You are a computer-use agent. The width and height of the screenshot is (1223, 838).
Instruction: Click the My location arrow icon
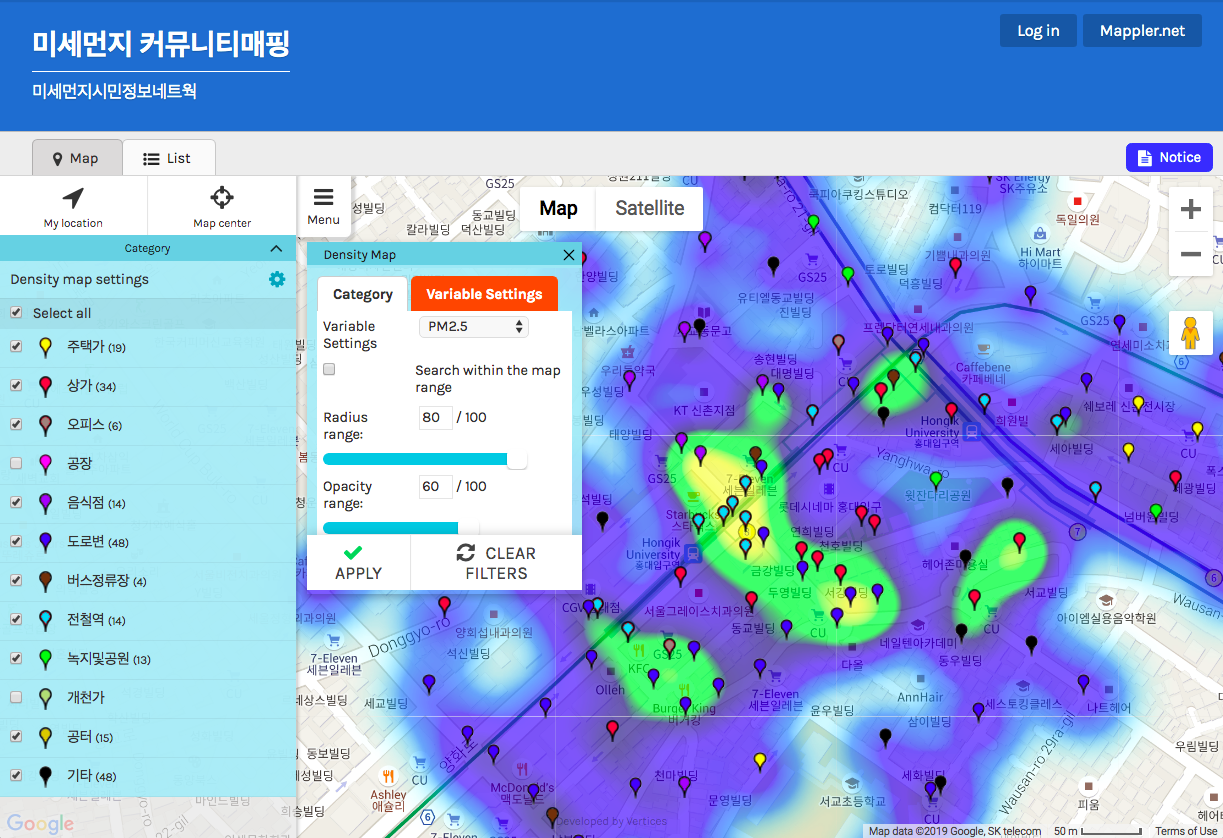click(73, 197)
